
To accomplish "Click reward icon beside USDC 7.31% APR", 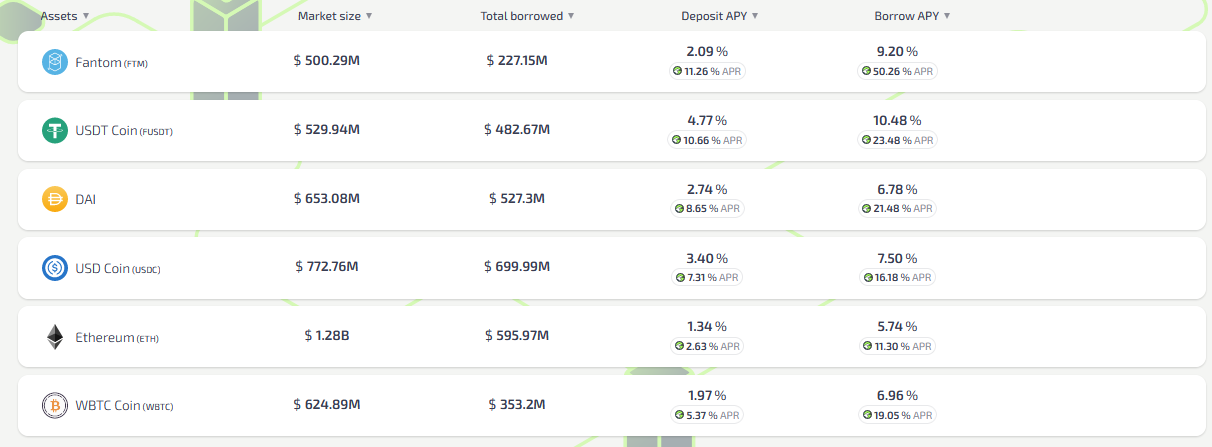I will click(x=680, y=277).
